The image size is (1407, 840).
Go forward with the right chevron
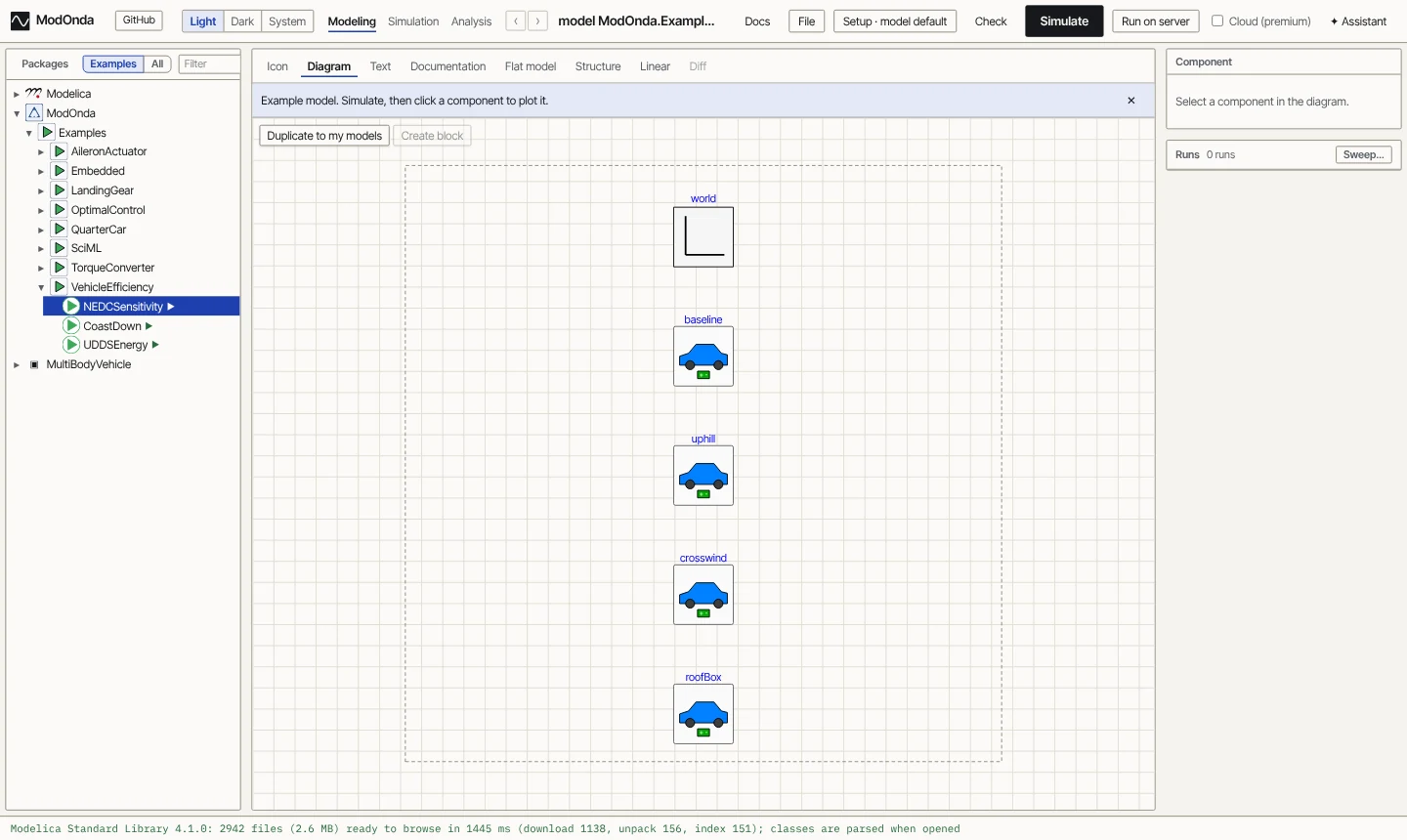(x=537, y=21)
